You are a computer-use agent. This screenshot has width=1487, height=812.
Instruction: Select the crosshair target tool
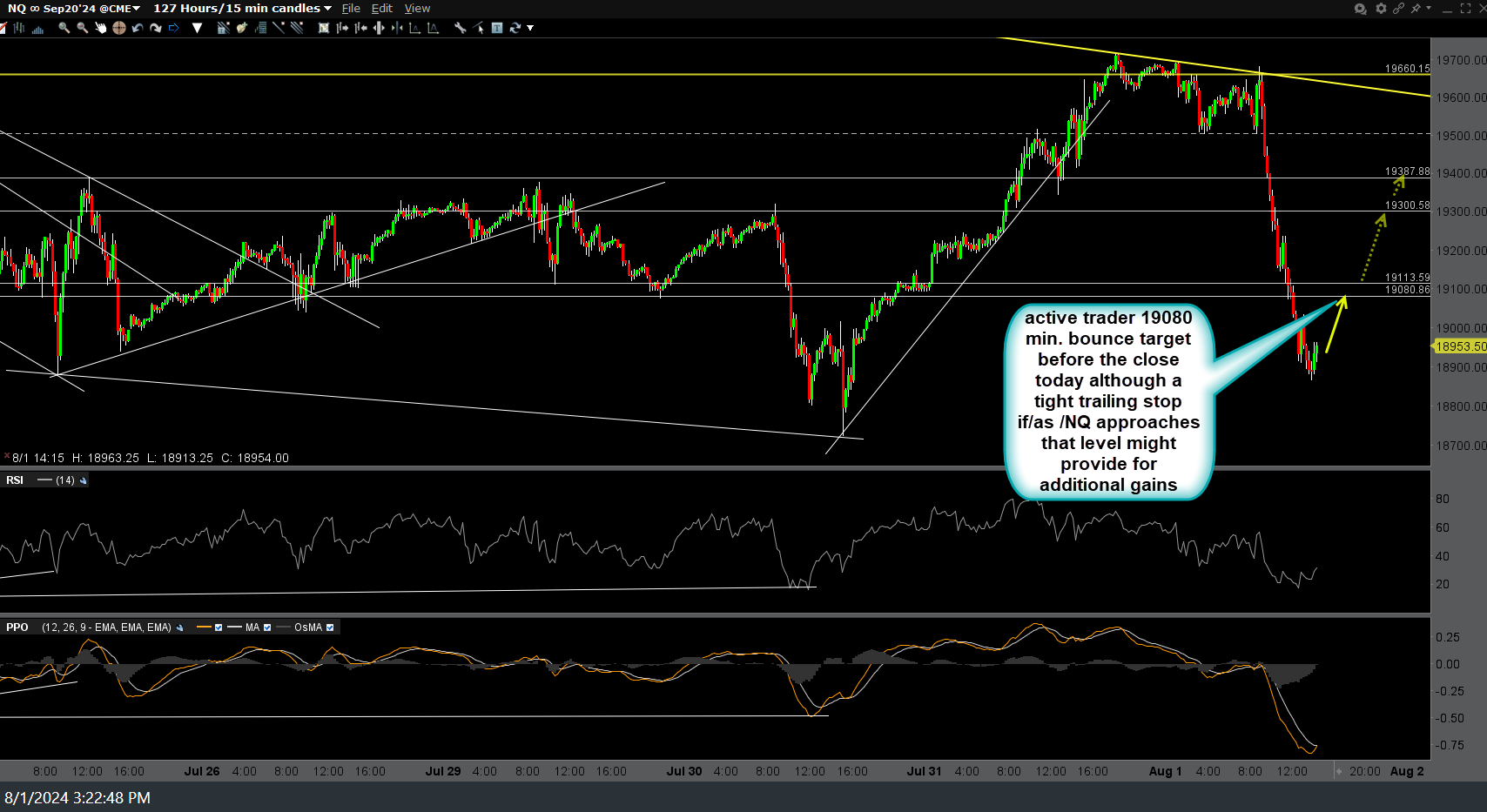pyautogui.click(x=119, y=28)
